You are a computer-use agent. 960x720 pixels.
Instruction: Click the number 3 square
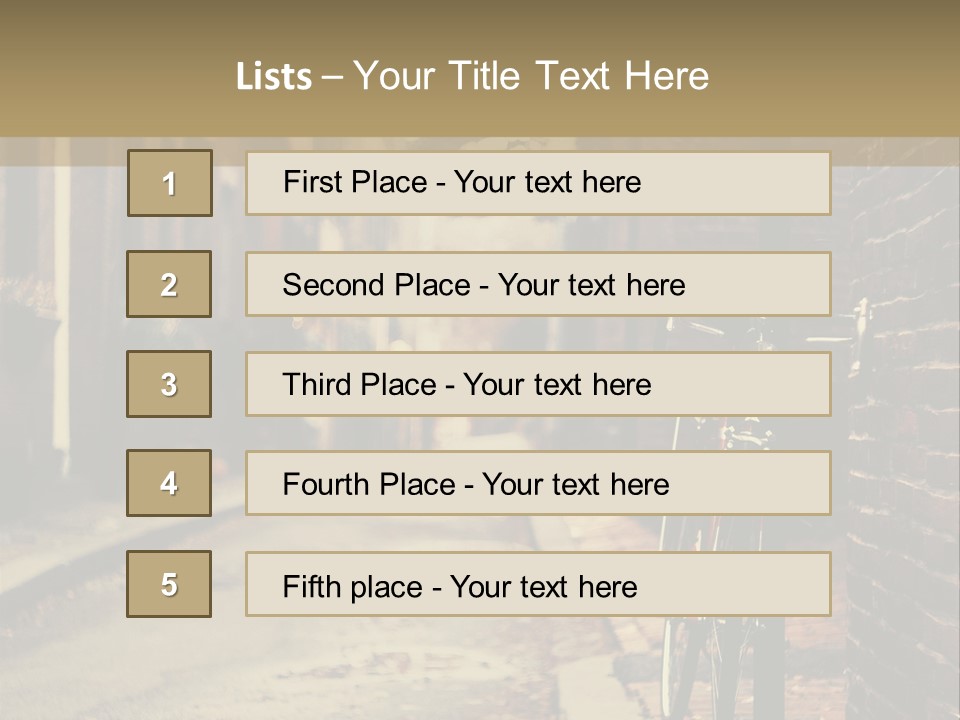169,384
